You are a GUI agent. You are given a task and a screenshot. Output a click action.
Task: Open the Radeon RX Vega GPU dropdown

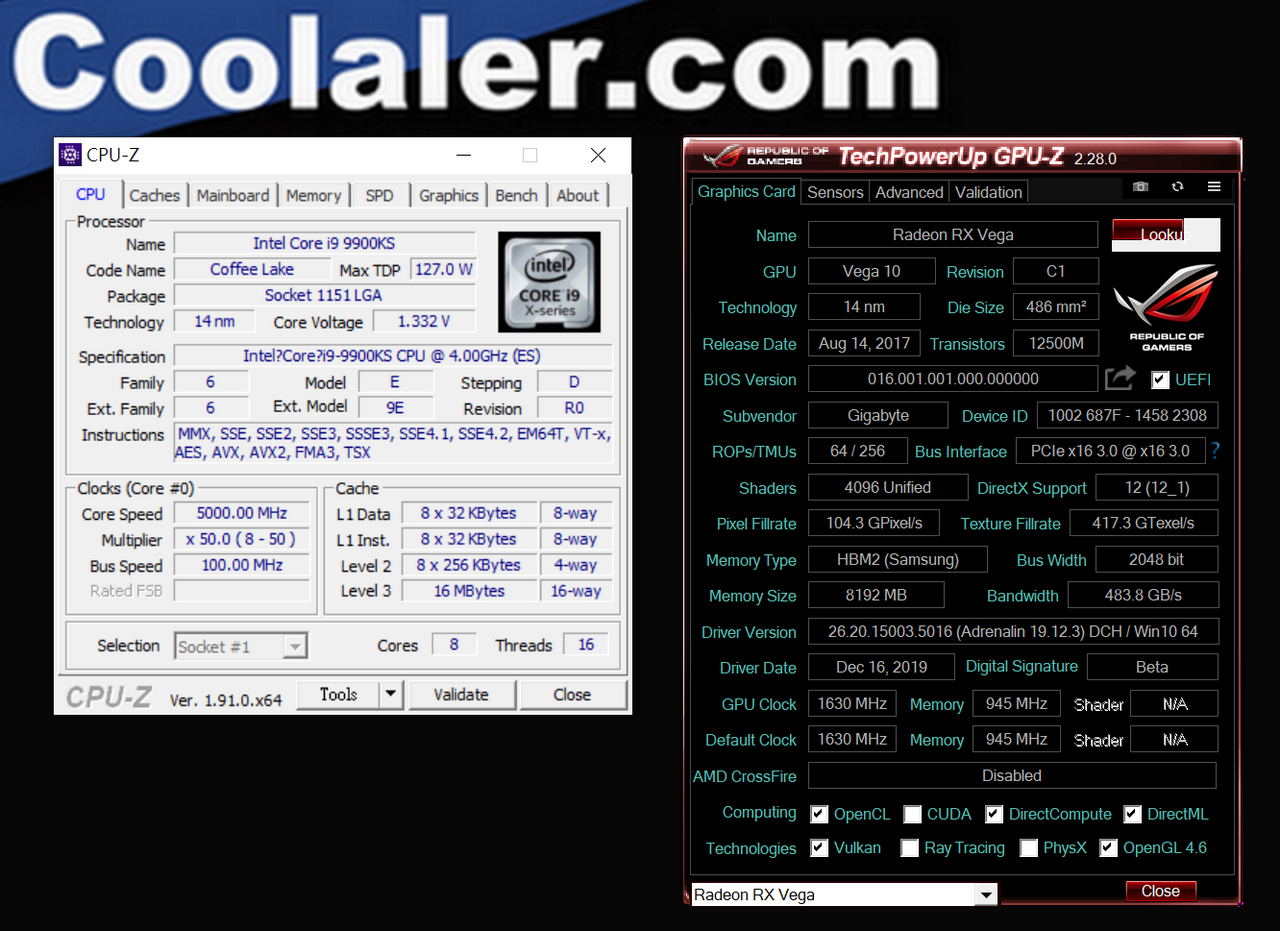987,895
